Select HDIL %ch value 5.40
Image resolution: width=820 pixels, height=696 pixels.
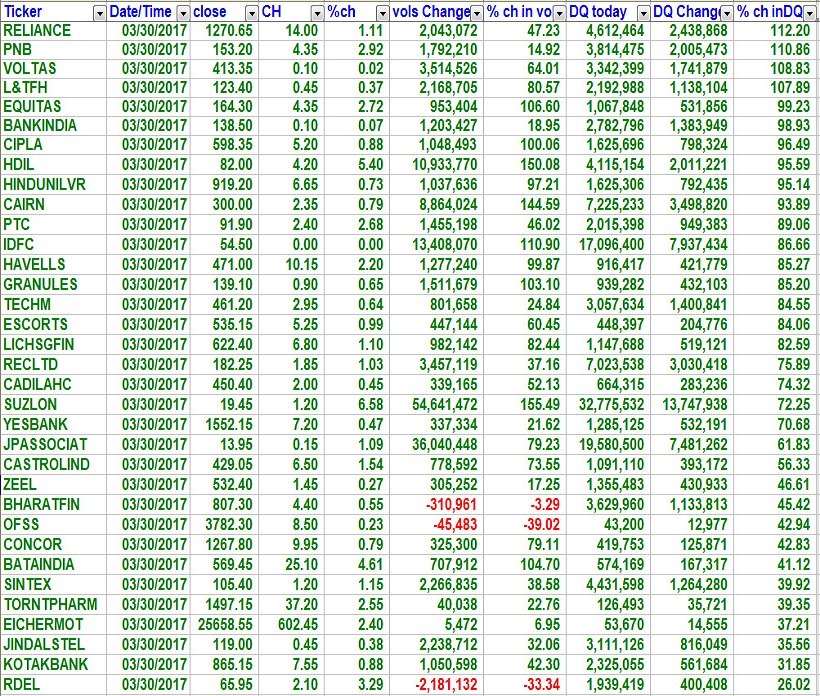coord(357,164)
